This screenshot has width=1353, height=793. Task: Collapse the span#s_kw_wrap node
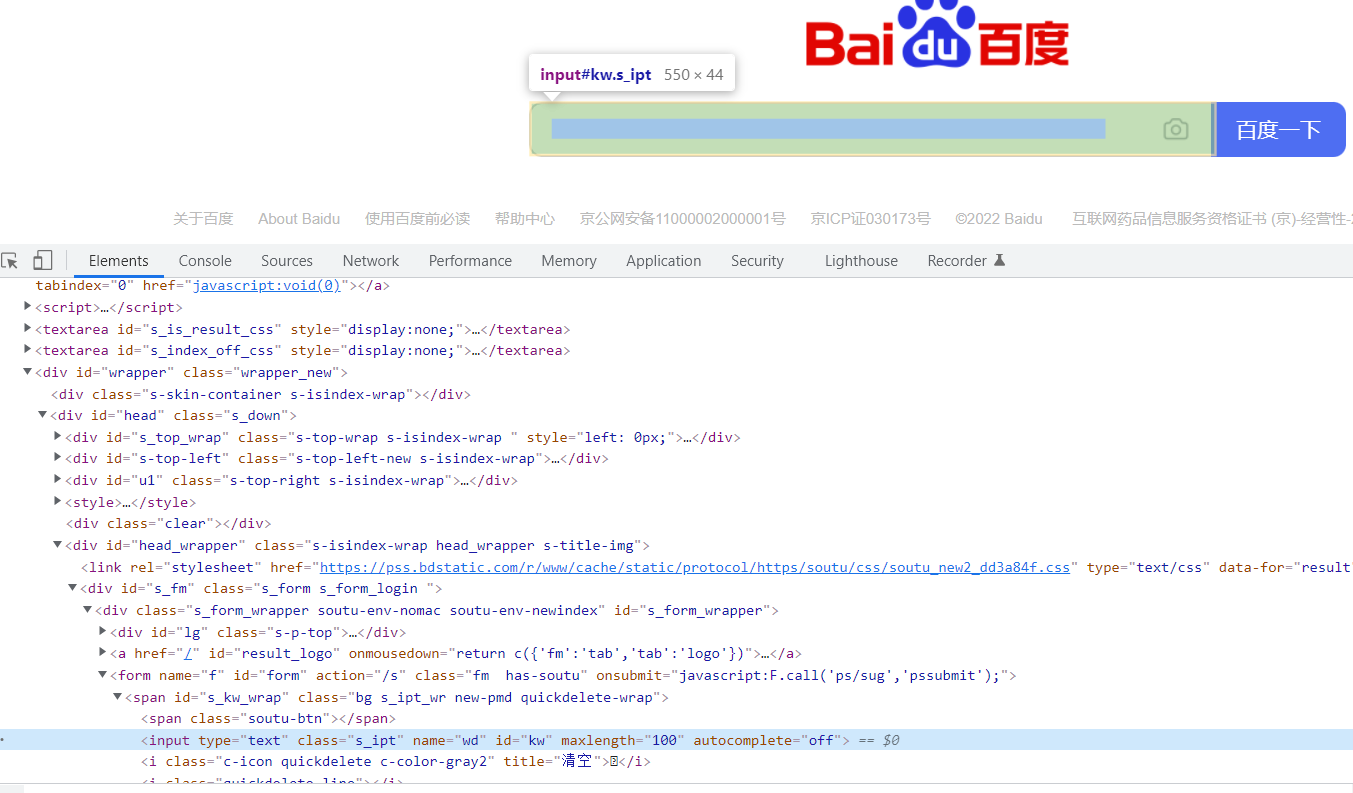coord(118,697)
